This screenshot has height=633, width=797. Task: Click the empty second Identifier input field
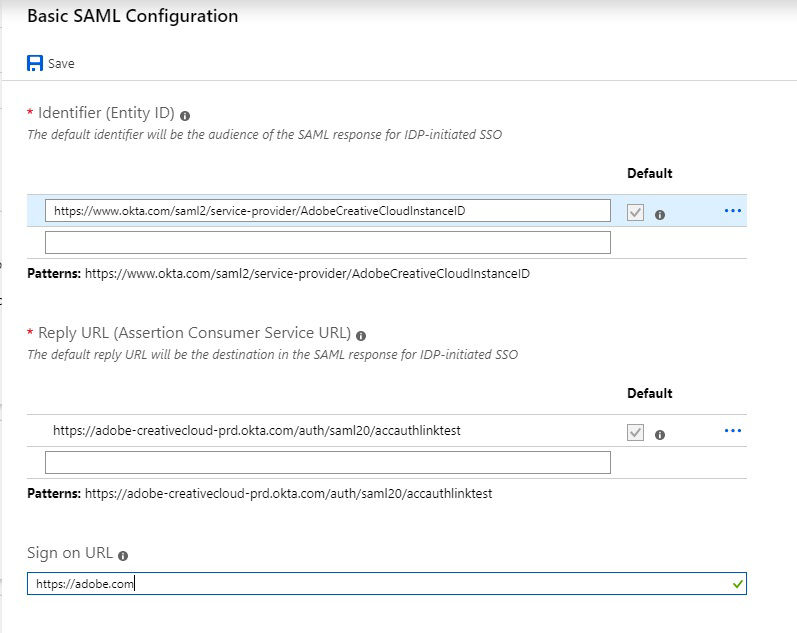pos(328,243)
